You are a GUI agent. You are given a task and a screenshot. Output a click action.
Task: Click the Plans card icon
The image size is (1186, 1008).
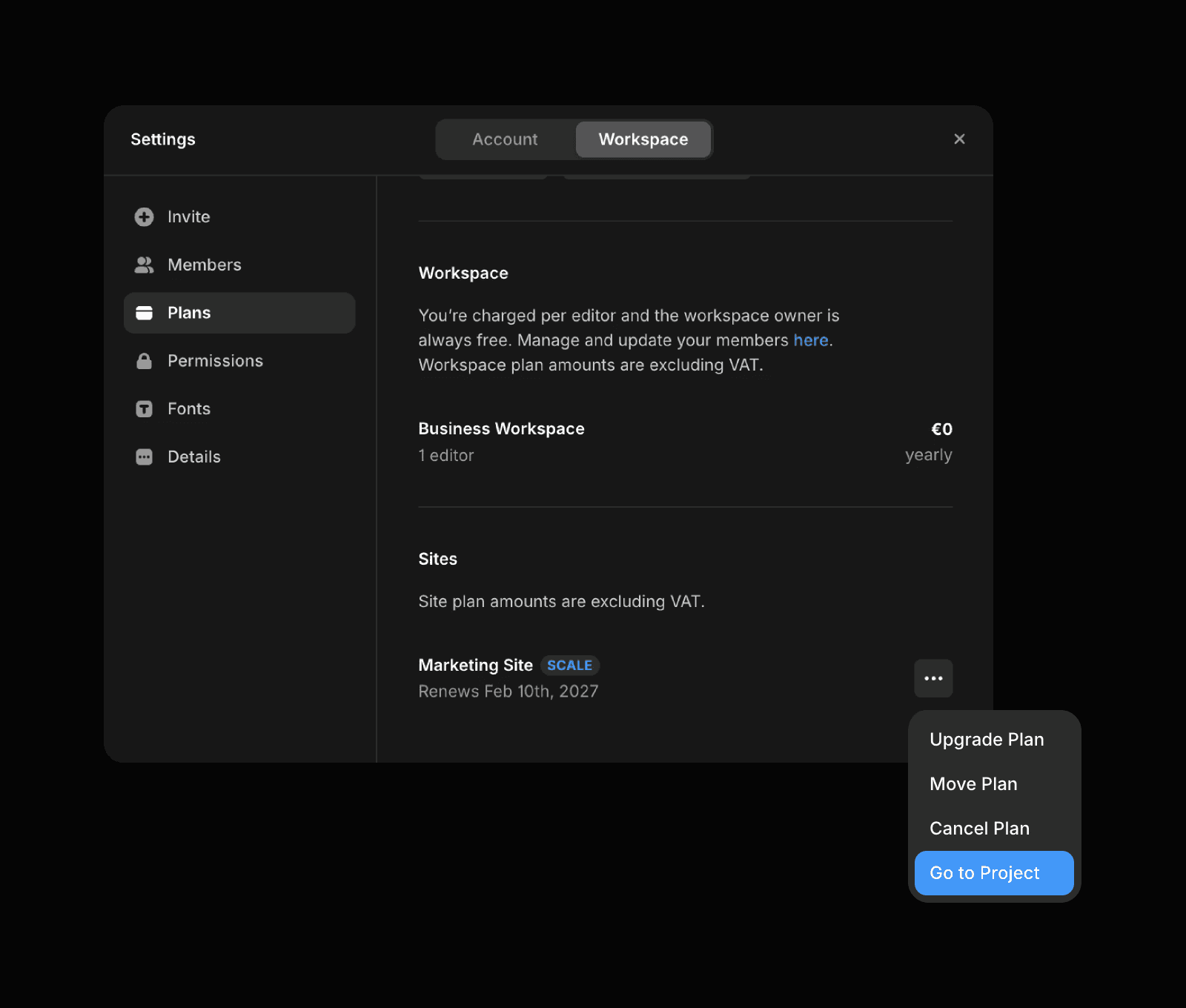tap(143, 313)
